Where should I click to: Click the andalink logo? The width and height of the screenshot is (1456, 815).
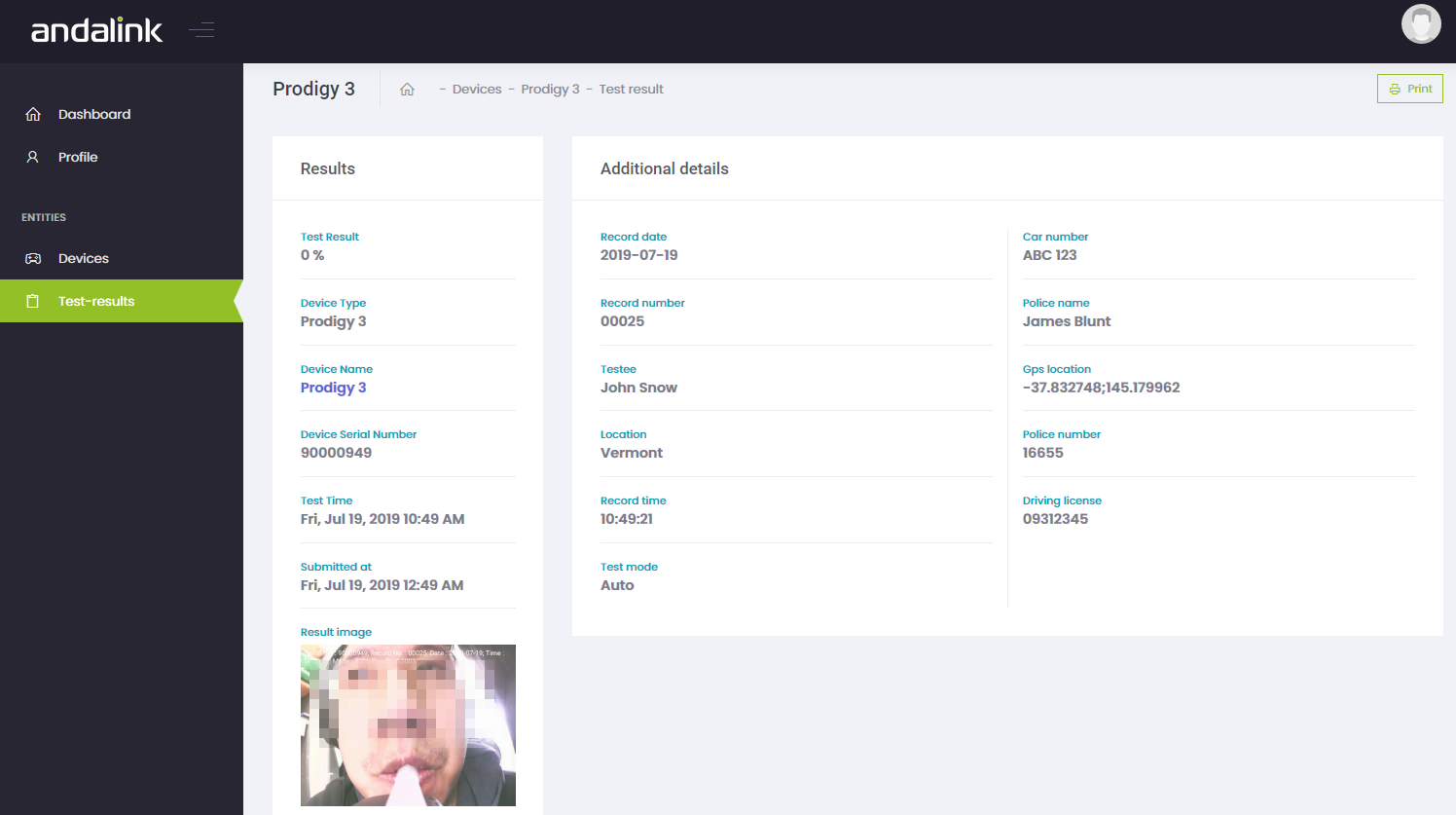coord(96,30)
